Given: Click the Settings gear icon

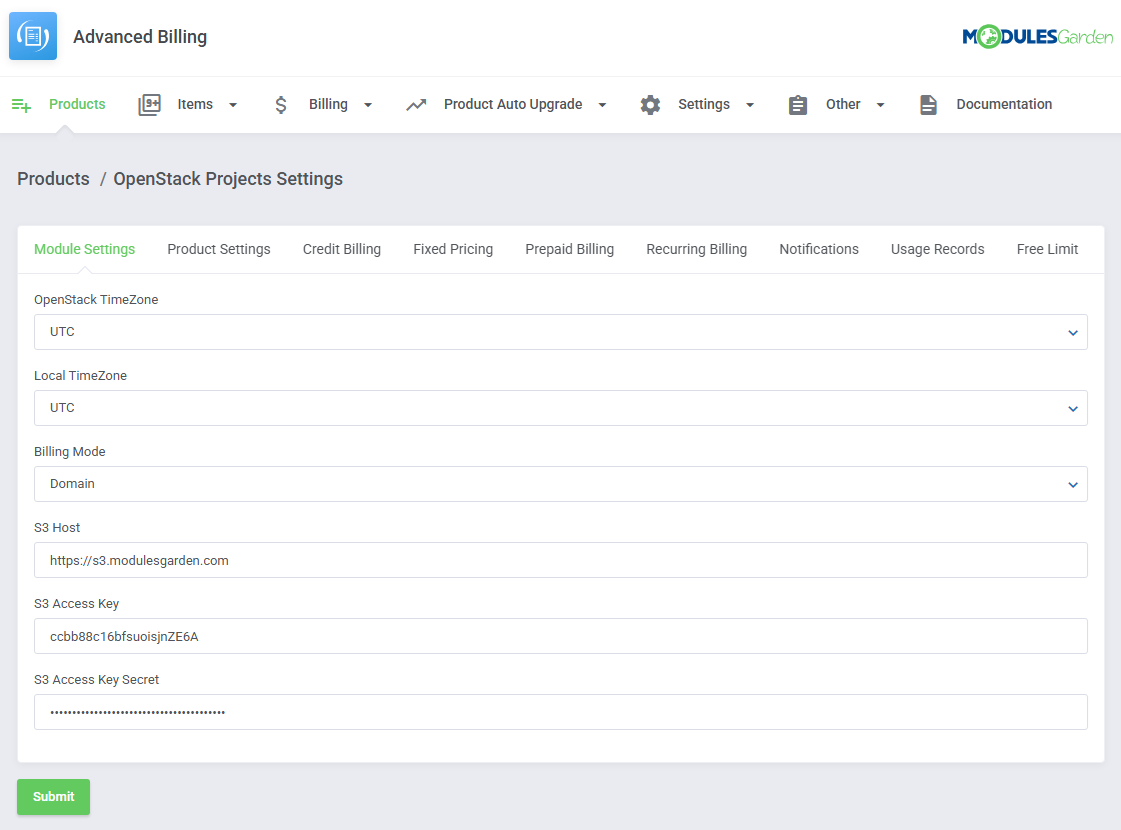Looking at the screenshot, I should pyautogui.click(x=651, y=105).
